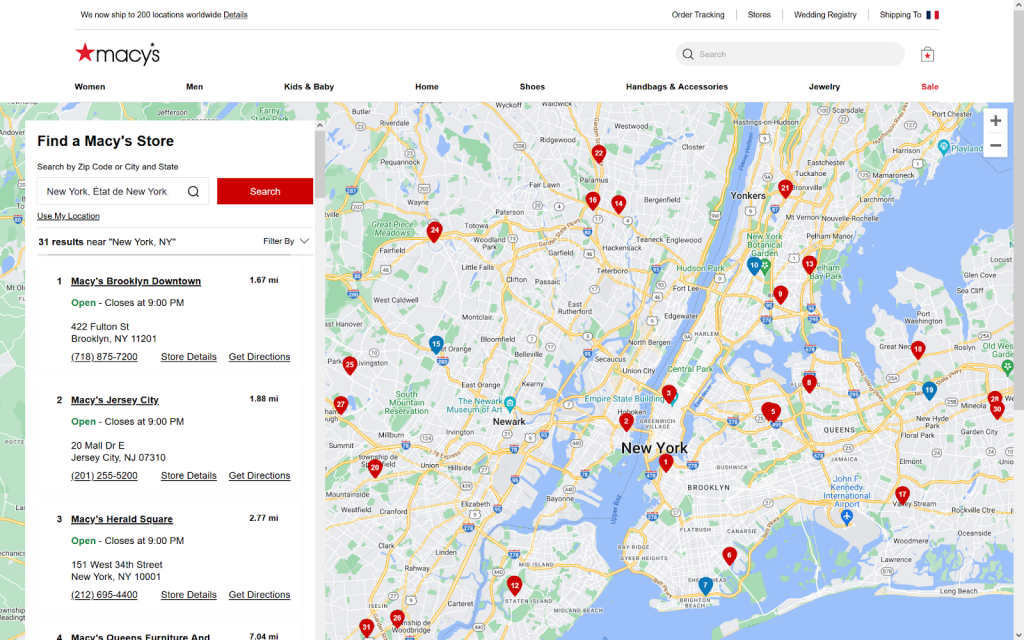Image resolution: width=1024 pixels, height=640 pixels.
Task: Open the Handbags & Accessories menu
Action: (x=676, y=87)
